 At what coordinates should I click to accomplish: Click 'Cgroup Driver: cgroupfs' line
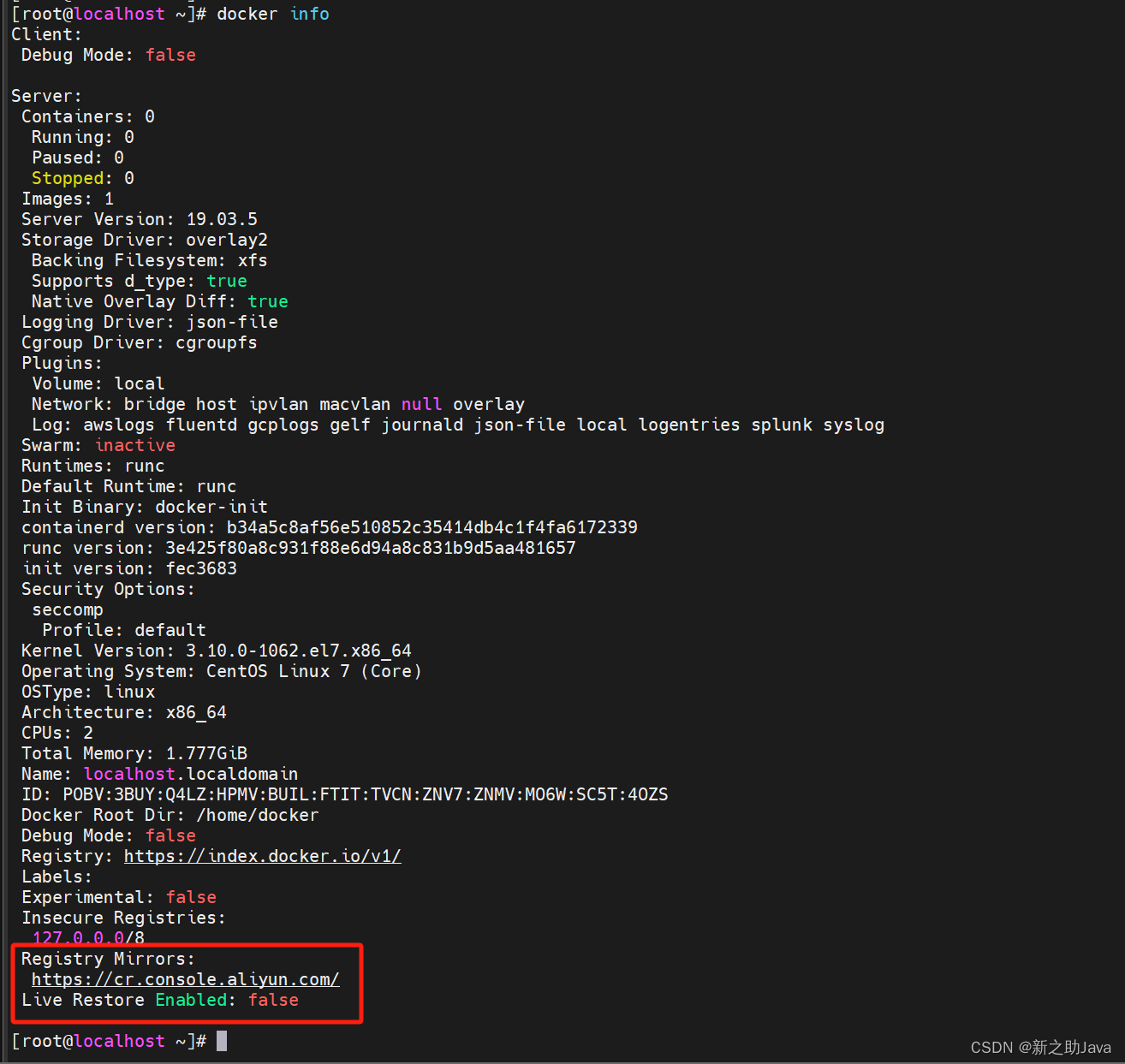pyautogui.click(x=140, y=342)
